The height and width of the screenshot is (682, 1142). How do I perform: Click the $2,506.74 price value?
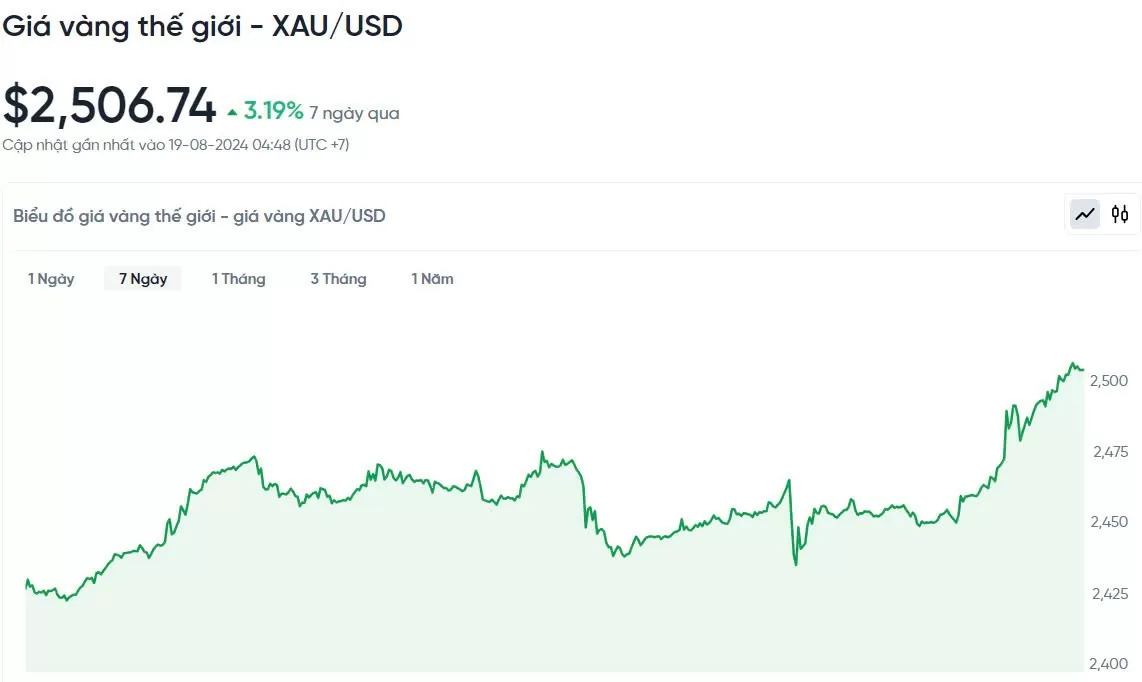[x=109, y=106]
